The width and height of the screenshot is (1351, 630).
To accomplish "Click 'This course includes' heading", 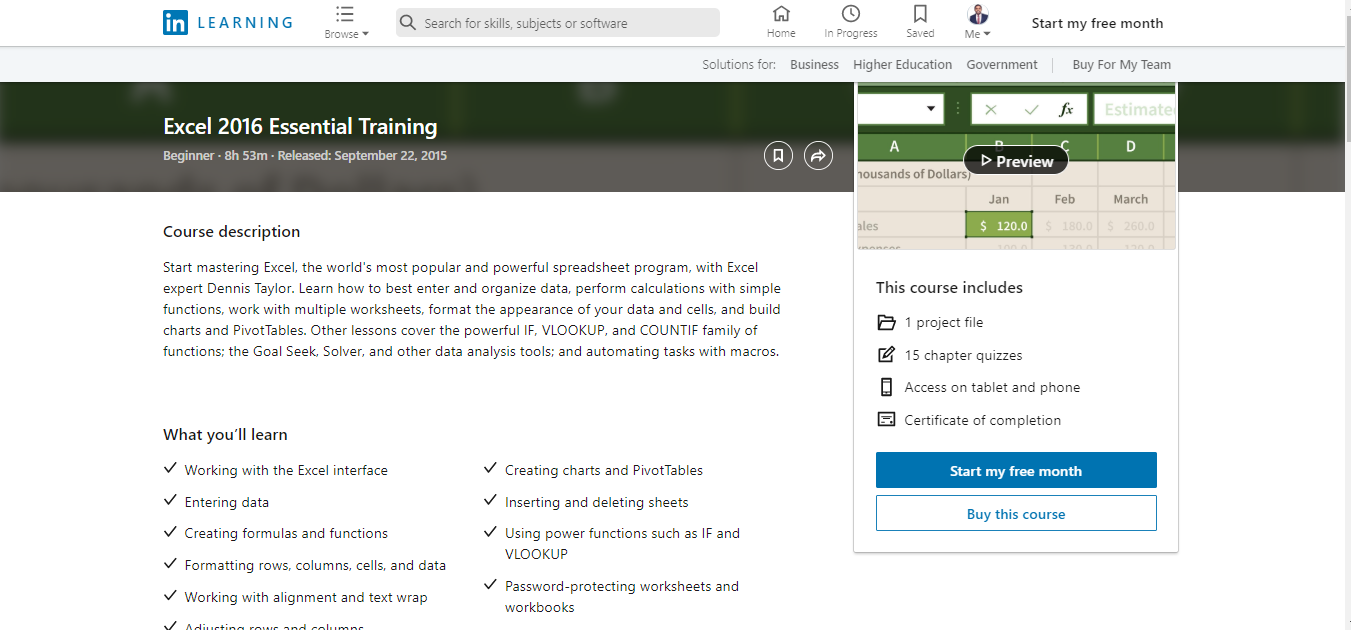I will (949, 288).
